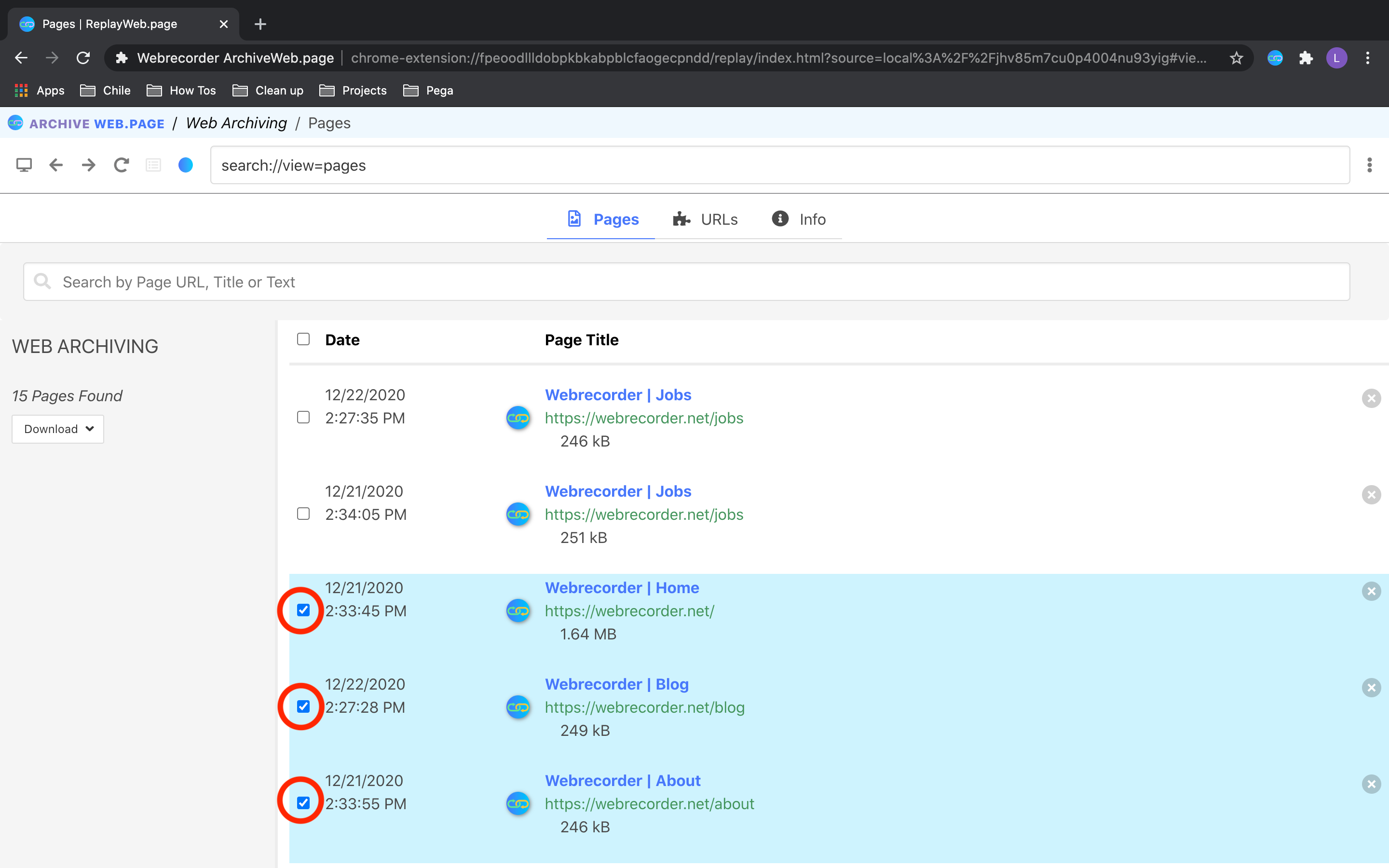The image size is (1389, 868).
Task: Check the Jobs 2:34:05 PM row checkbox
Action: (303, 514)
